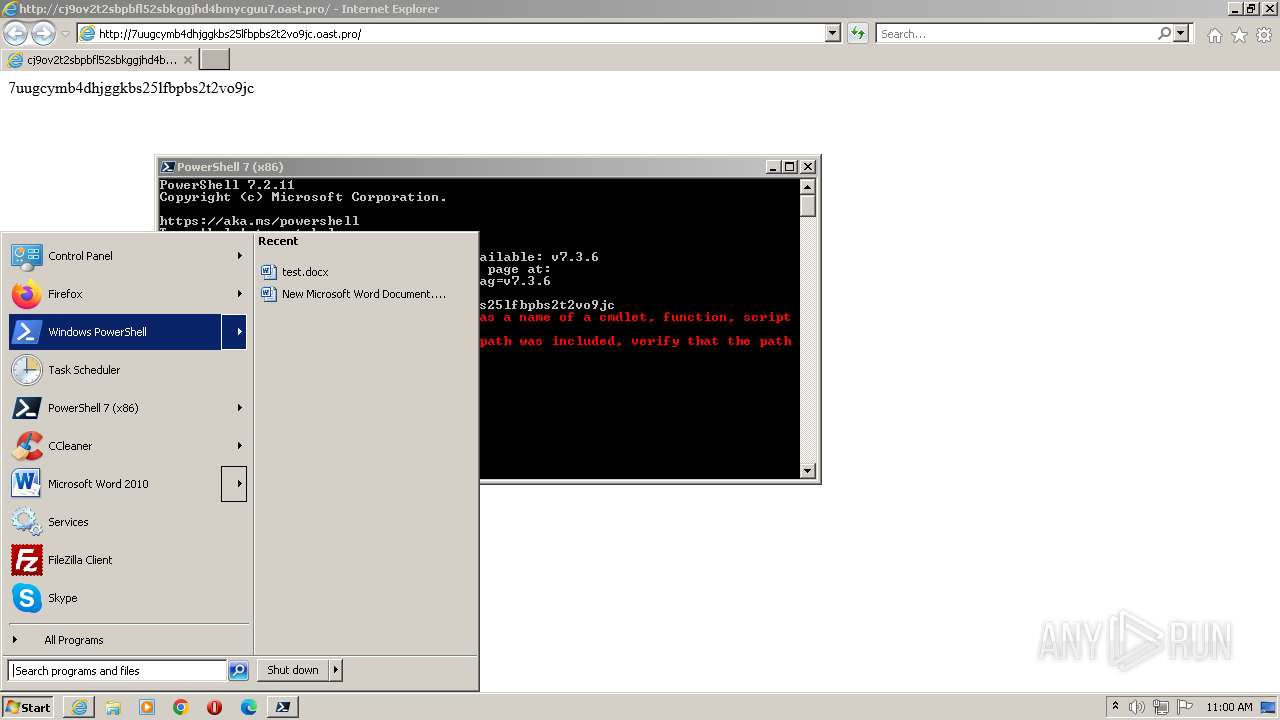Click the Firefox logo icon
Screen dimensions: 1280x720
(x=26, y=294)
